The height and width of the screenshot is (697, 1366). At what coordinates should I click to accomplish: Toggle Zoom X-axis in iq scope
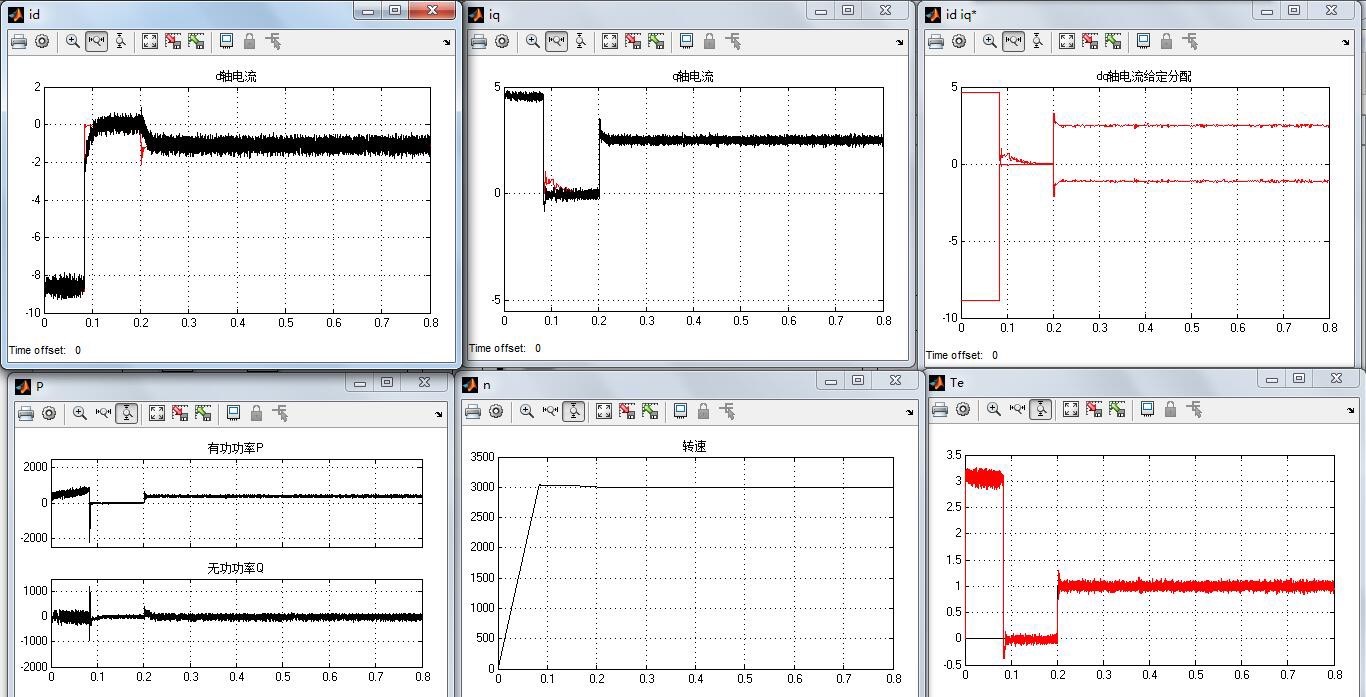tap(556, 41)
